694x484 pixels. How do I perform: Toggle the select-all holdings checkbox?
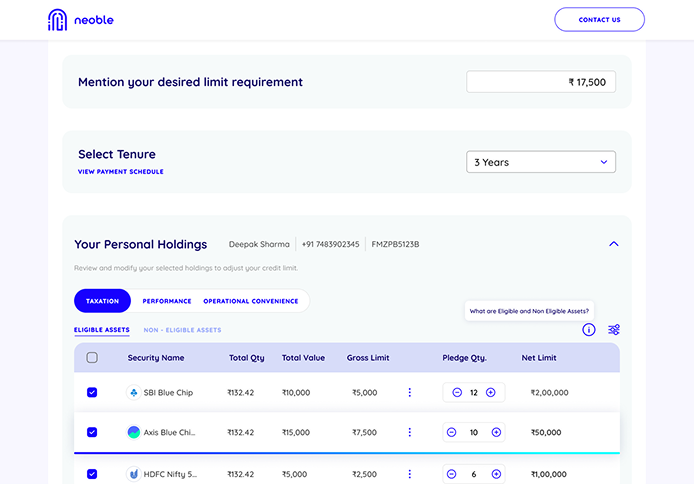point(92,357)
